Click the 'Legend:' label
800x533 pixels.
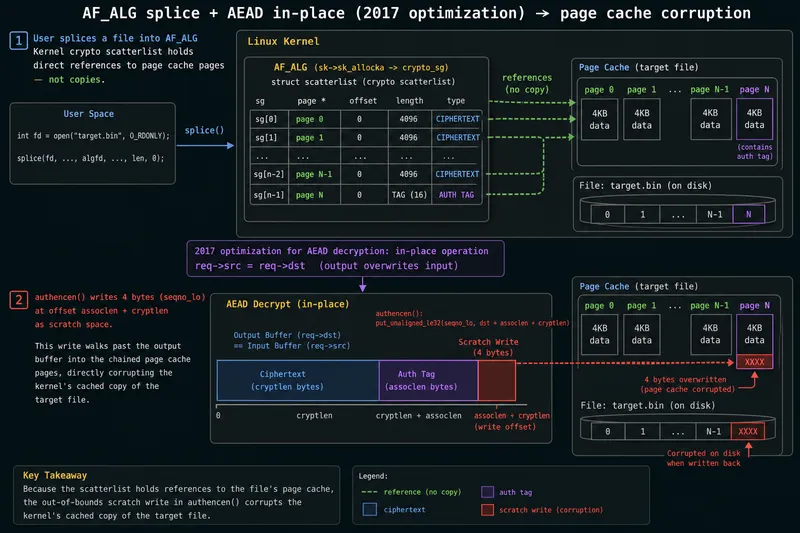(x=373, y=476)
